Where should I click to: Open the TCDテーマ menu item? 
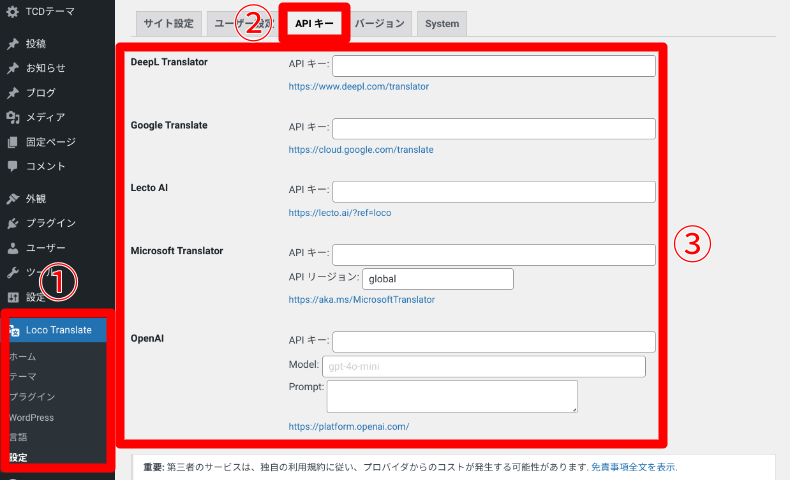click(50, 12)
